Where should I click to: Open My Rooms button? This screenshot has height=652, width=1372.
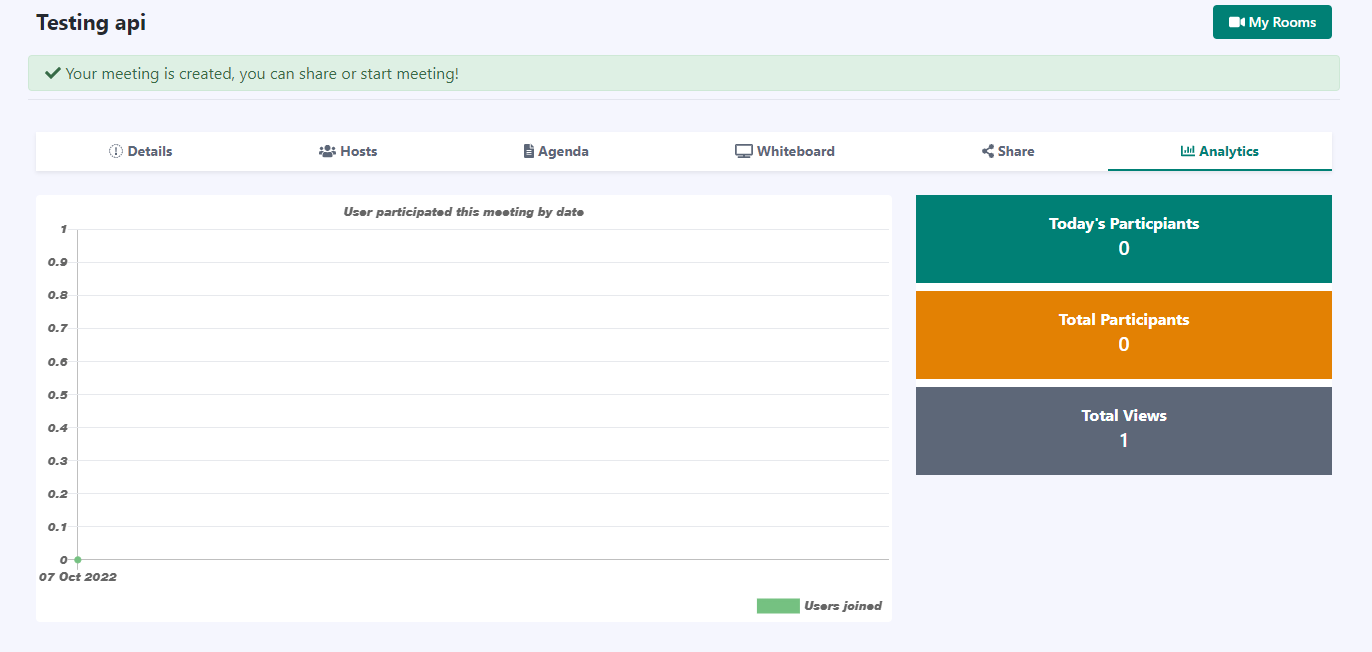pyautogui.click(x=1271, y=22)
